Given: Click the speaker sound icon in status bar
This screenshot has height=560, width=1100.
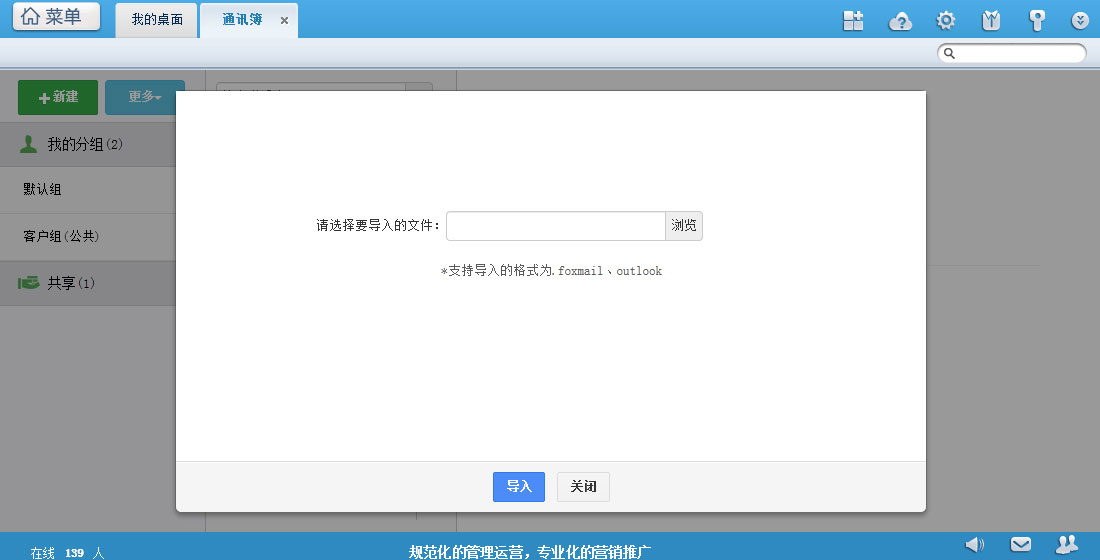Looking at the screenshot, I should click(974, 544).
